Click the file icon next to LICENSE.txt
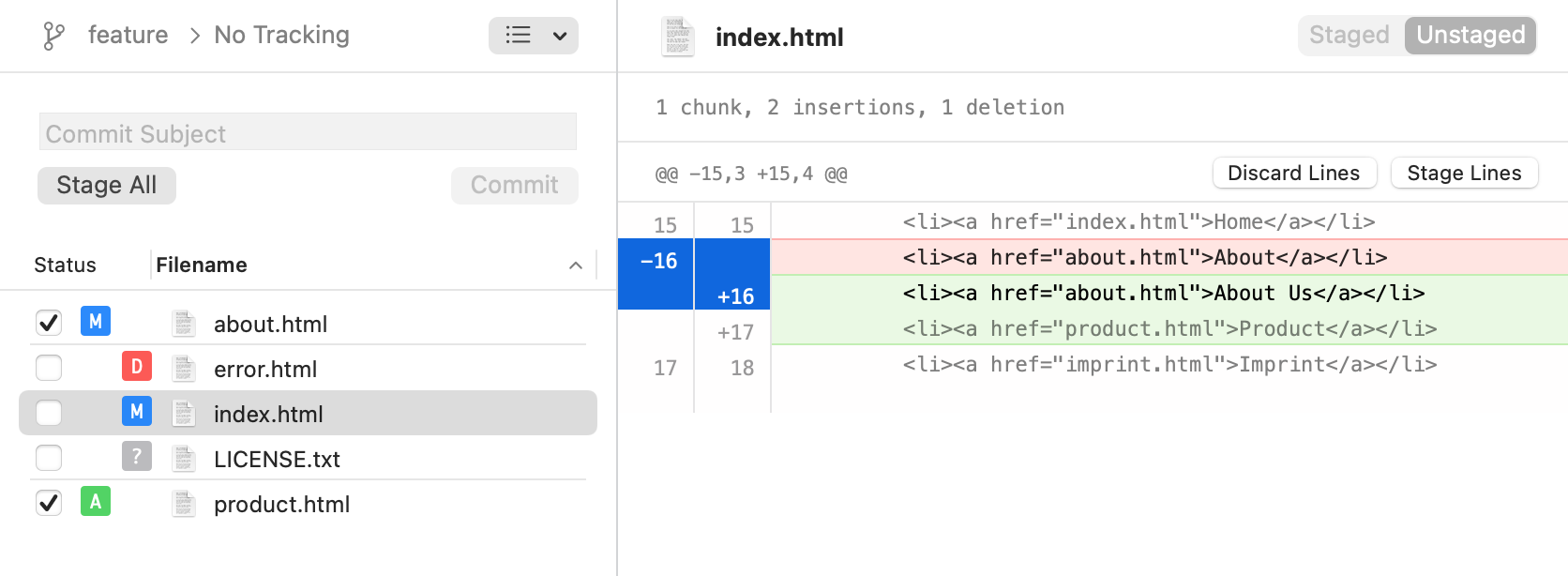 [184, 459]
